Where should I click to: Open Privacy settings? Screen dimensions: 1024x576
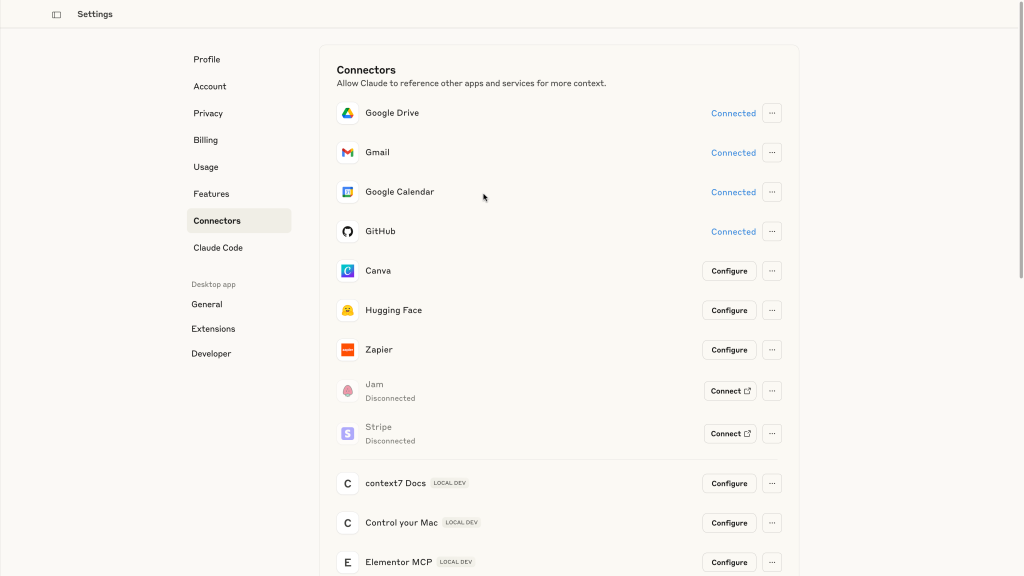[239, 114]
